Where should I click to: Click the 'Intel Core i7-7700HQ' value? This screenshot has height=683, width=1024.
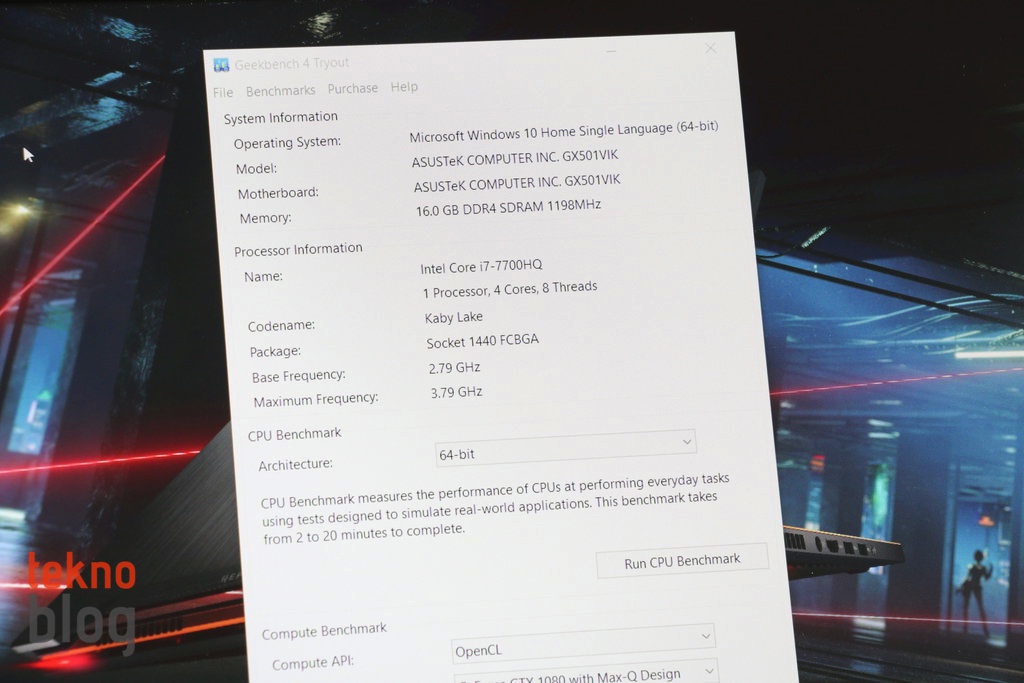pos(481,266)
